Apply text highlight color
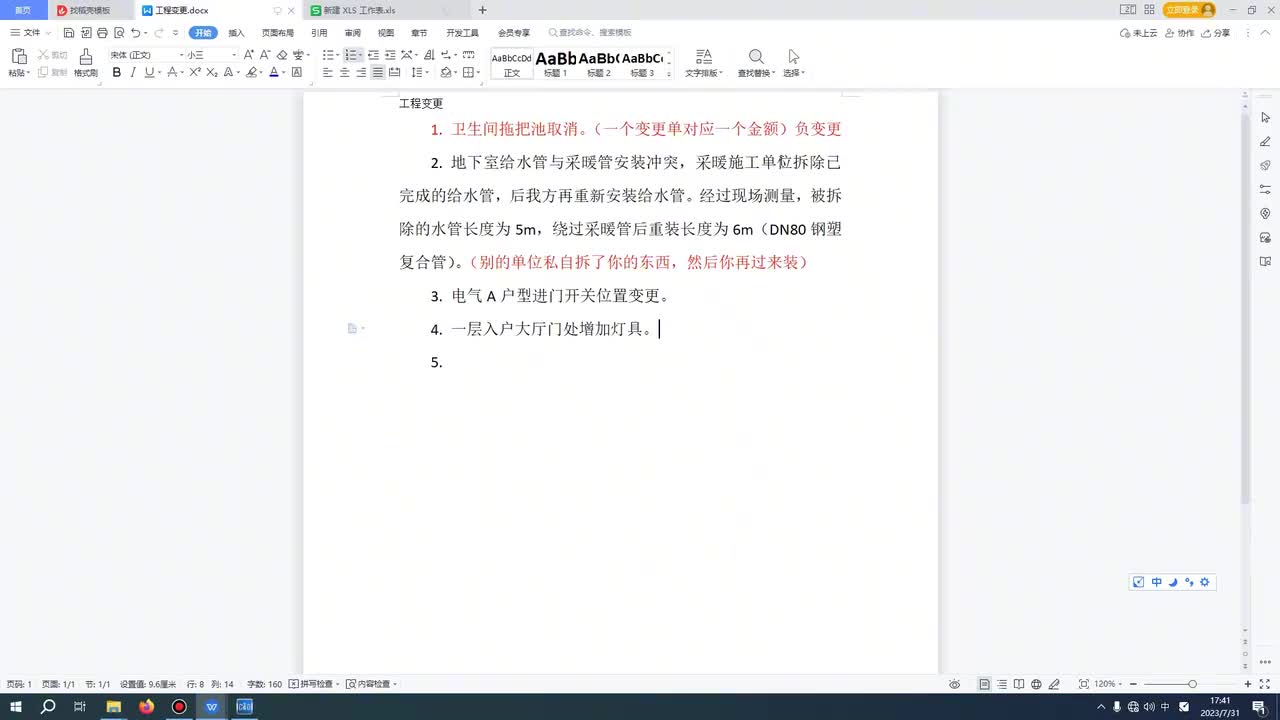 click(x=252, y=73)
